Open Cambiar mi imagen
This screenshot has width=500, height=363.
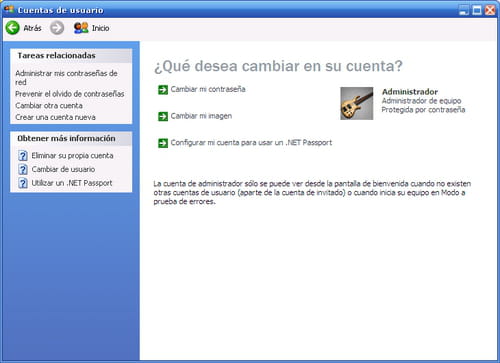coord(201,116)
